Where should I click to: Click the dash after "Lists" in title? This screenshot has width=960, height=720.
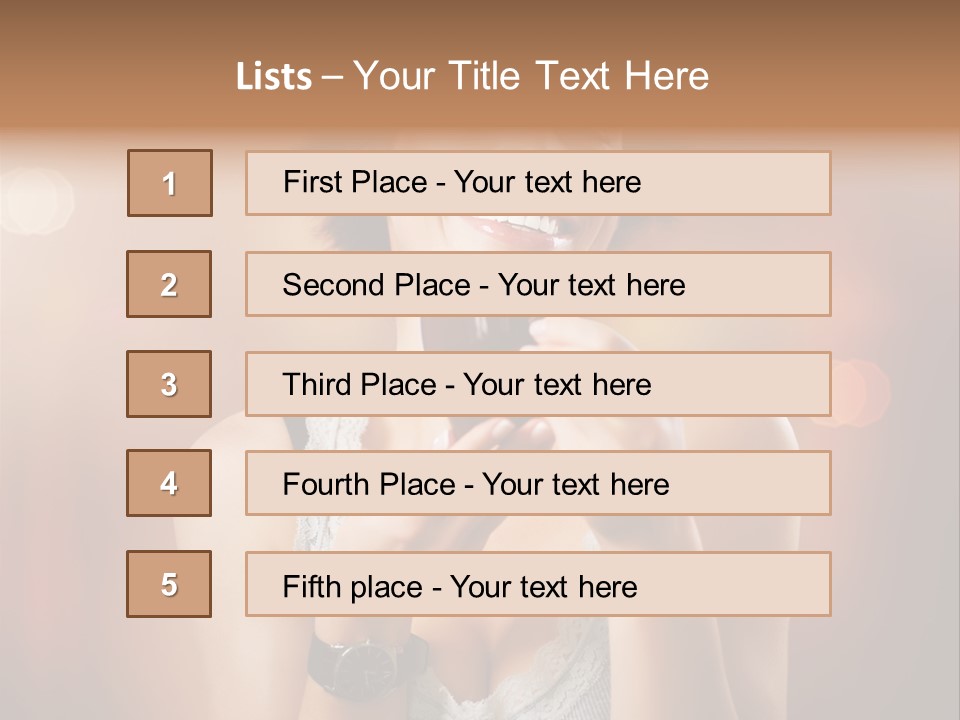click(x=332, y=78)
